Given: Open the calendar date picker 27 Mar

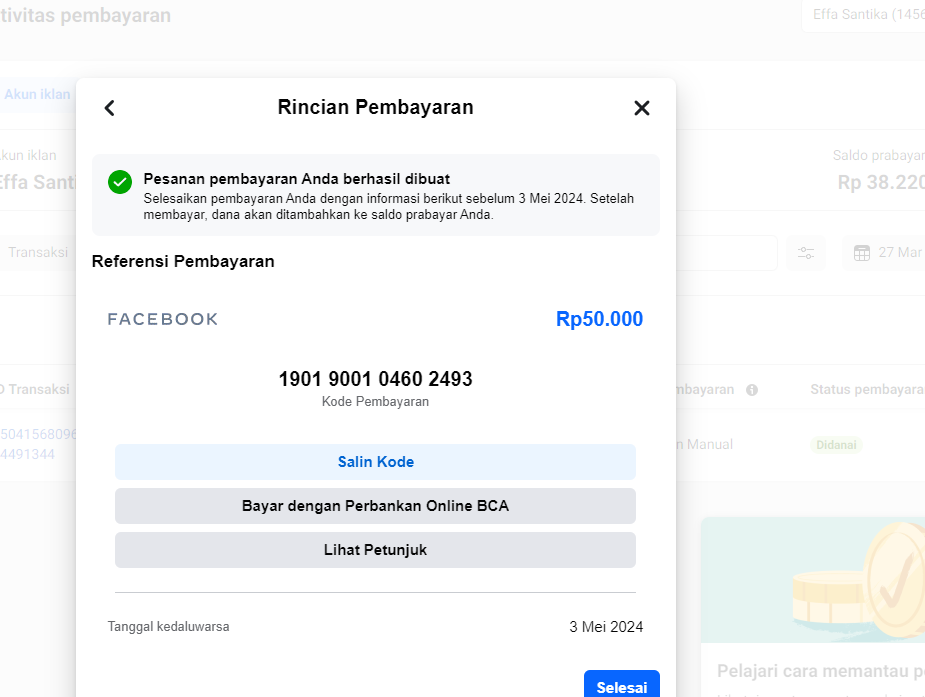Looking at the screenshot, I should tap(885, 253).
